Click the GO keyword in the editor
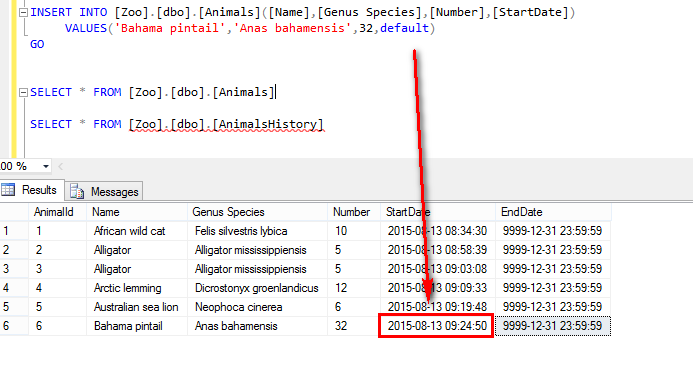Image resolution: width=693 pixels, height=368 pixels. (37, 44)
